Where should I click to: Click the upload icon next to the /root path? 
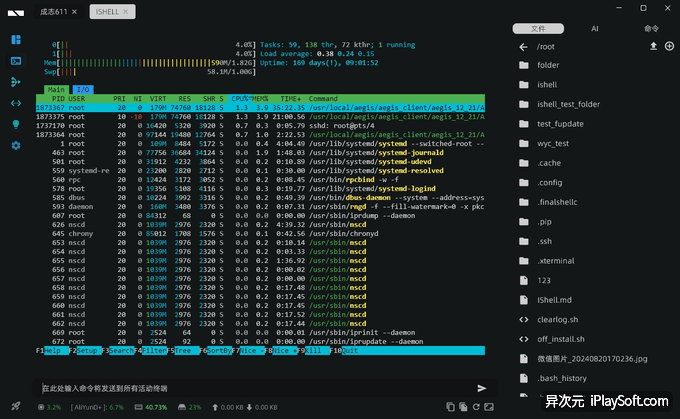[x=653, y=46]
